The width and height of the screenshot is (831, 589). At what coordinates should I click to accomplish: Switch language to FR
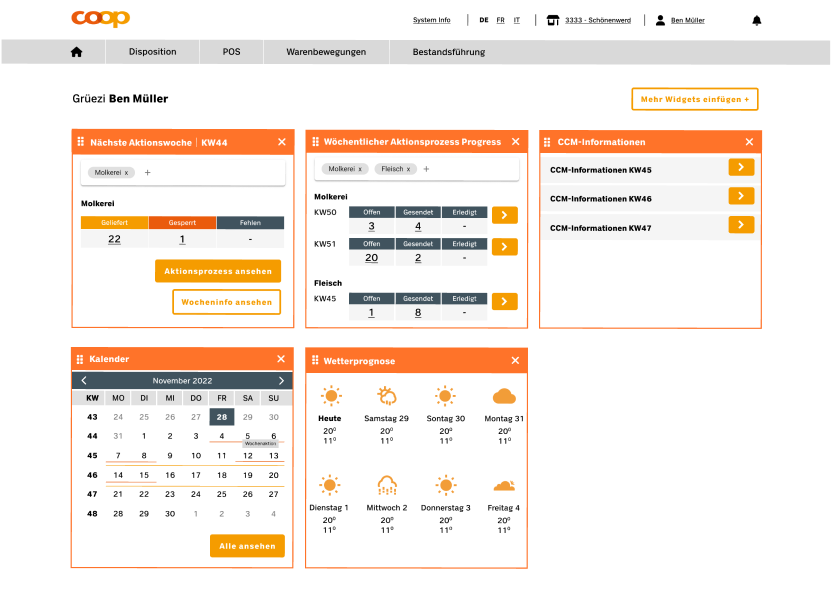500,20
